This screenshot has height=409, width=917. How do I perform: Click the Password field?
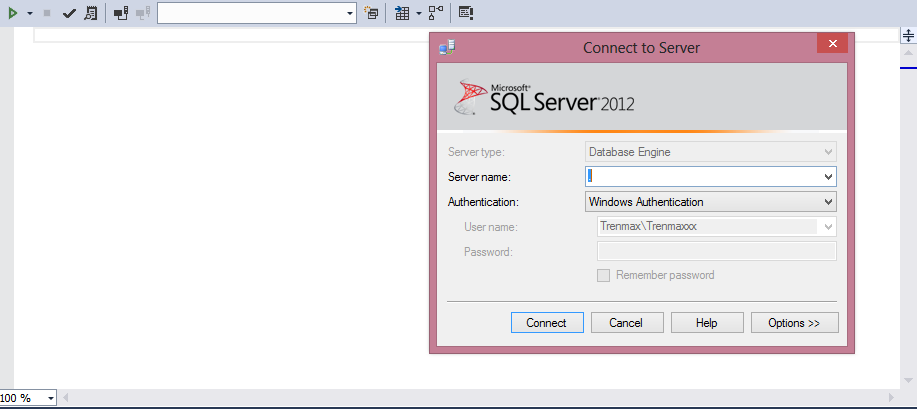coord(716,251)
